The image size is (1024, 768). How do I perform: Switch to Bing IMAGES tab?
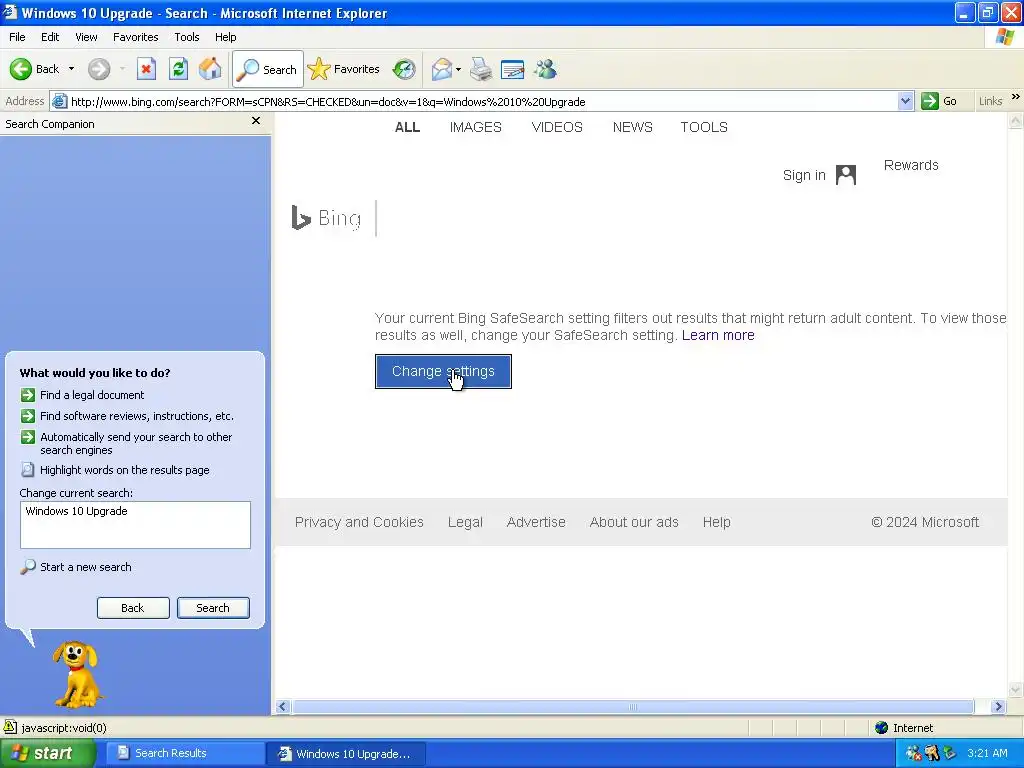[x=475, y=127]
